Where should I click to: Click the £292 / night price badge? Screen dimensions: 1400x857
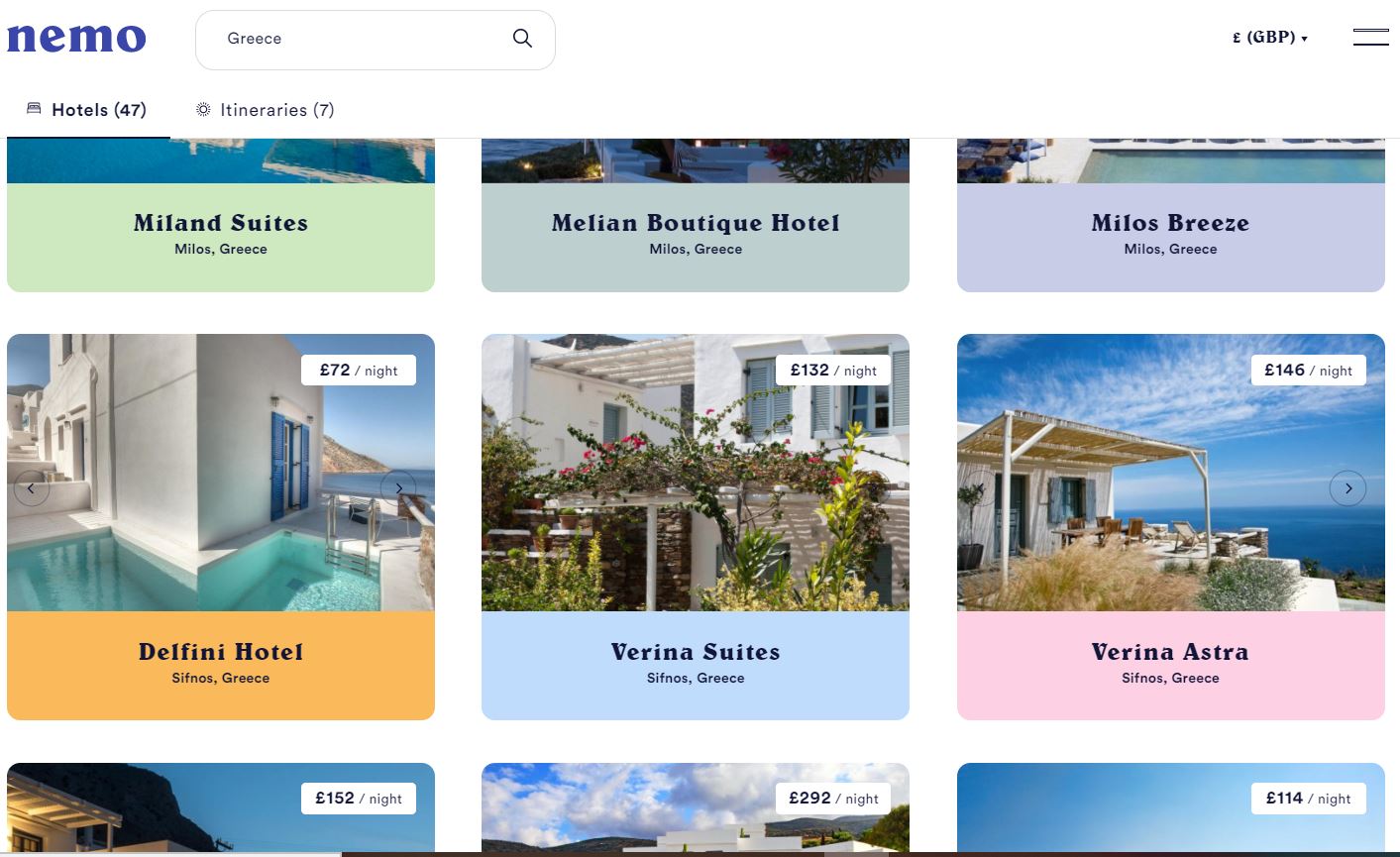833,799
